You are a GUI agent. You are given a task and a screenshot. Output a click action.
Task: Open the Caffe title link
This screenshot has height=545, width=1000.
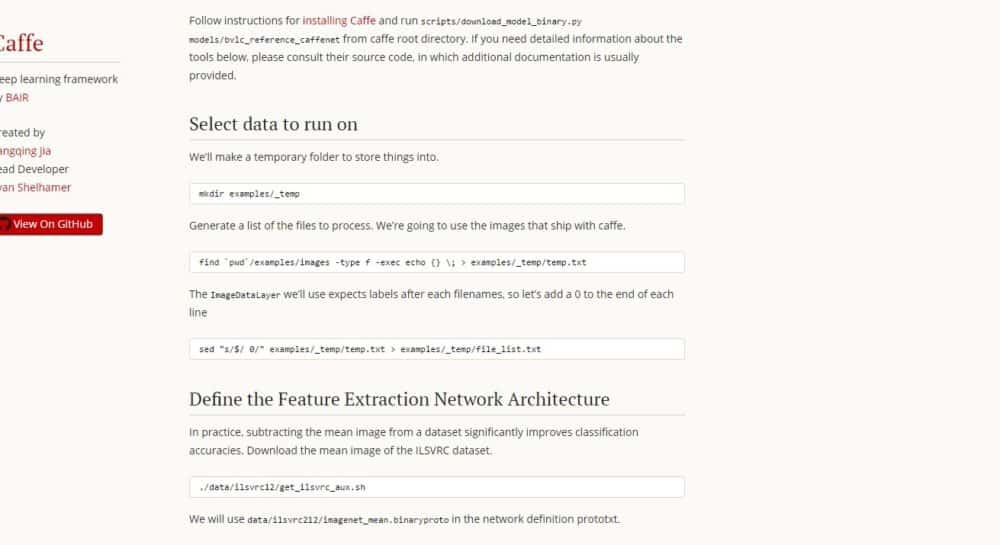click(x=20, y=43)
